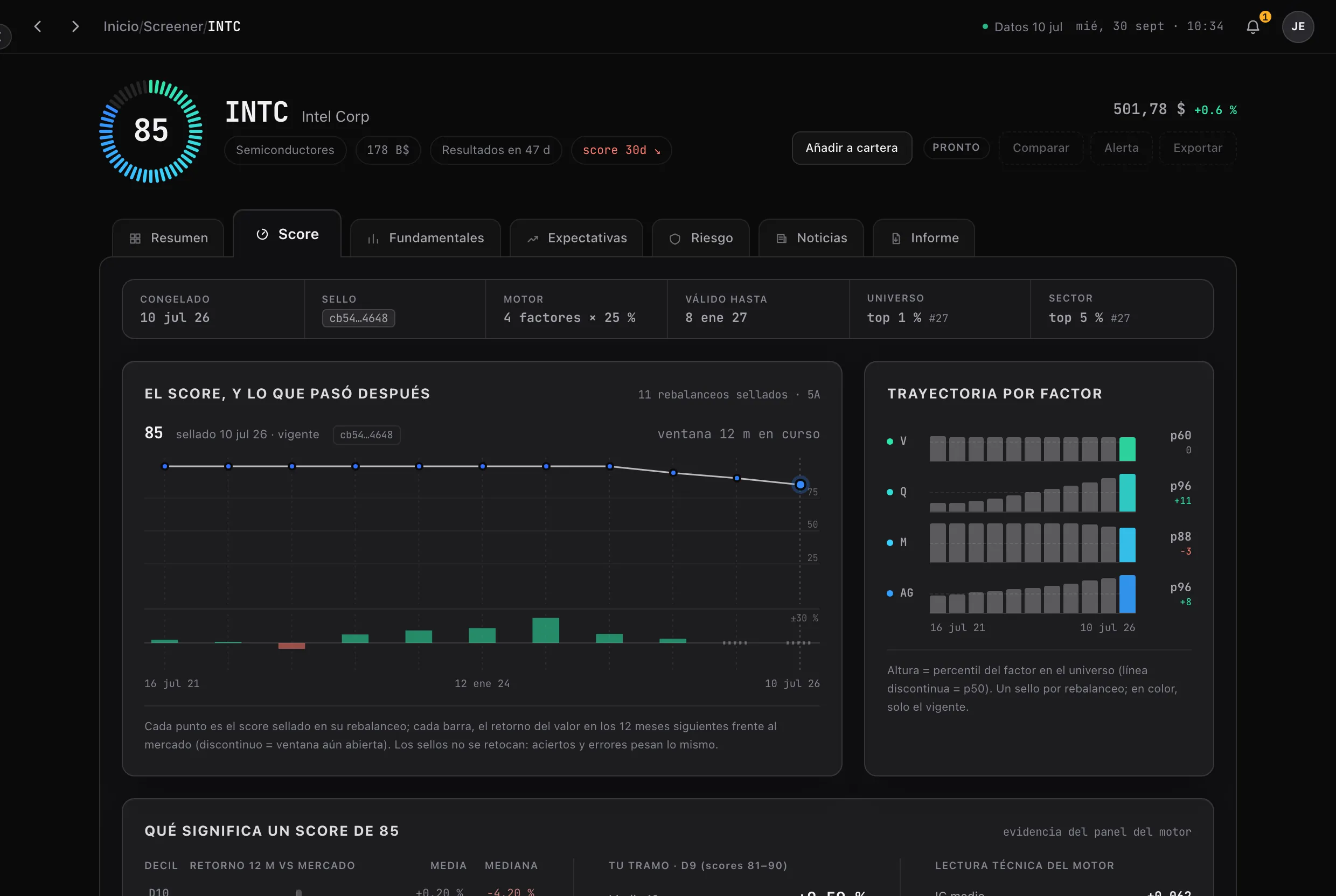Image resolution: width=1336 pixels, height=896 pixels.
Task: Click '11 rebalanceos sellados · 5A' label
Action: [729, 395]
